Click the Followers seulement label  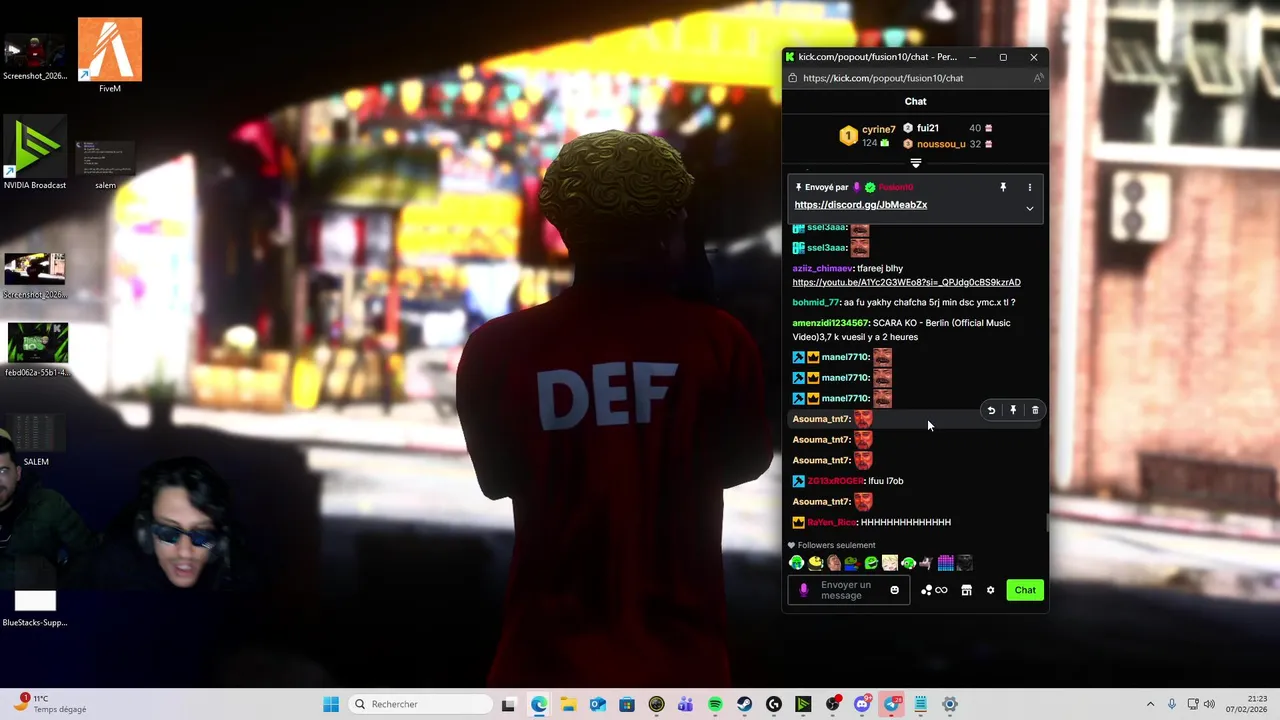pyautogui.click(x=836, y=546)
